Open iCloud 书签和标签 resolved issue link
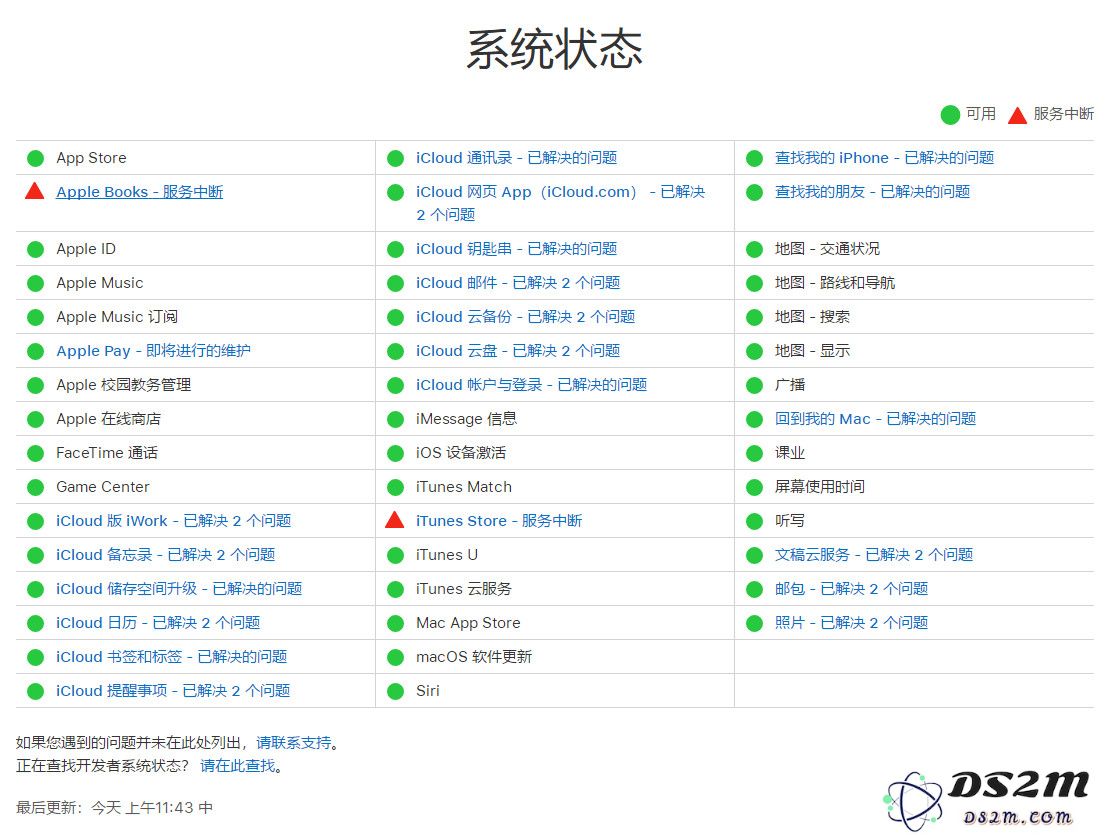 [171, 657]
